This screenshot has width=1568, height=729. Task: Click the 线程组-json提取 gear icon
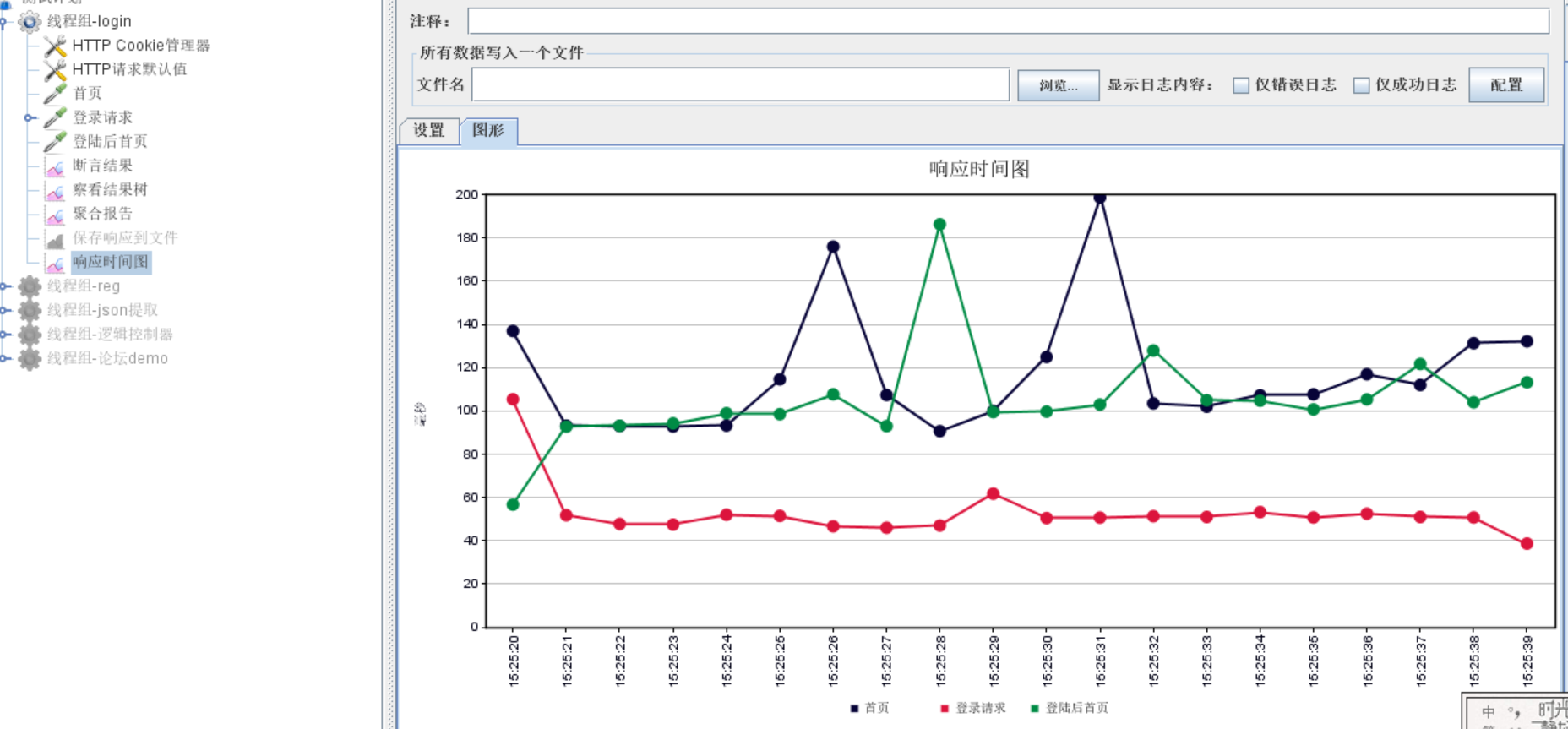[30, 310]
